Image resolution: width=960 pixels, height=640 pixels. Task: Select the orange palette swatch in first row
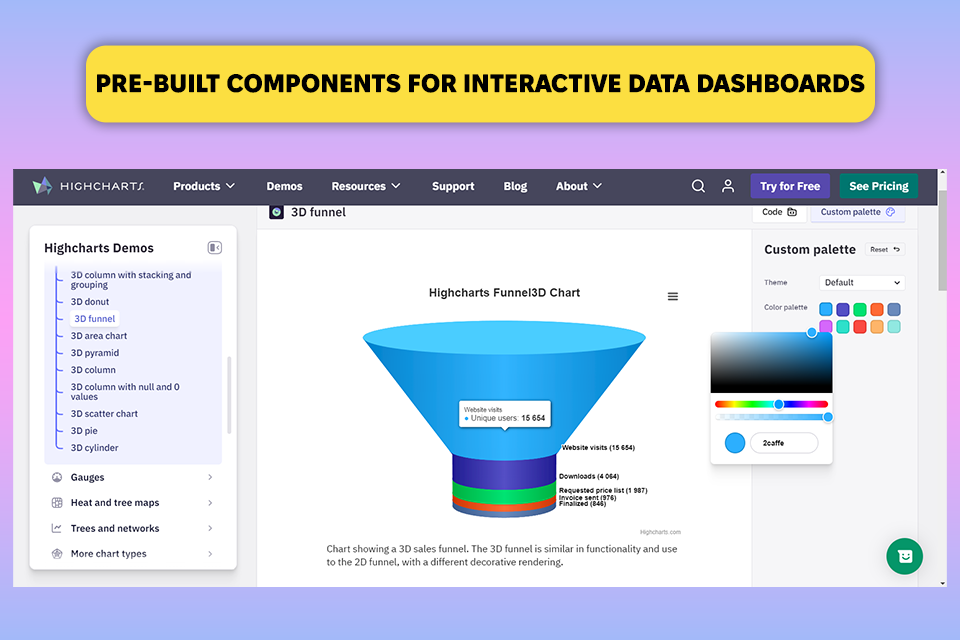click(877, 309)
